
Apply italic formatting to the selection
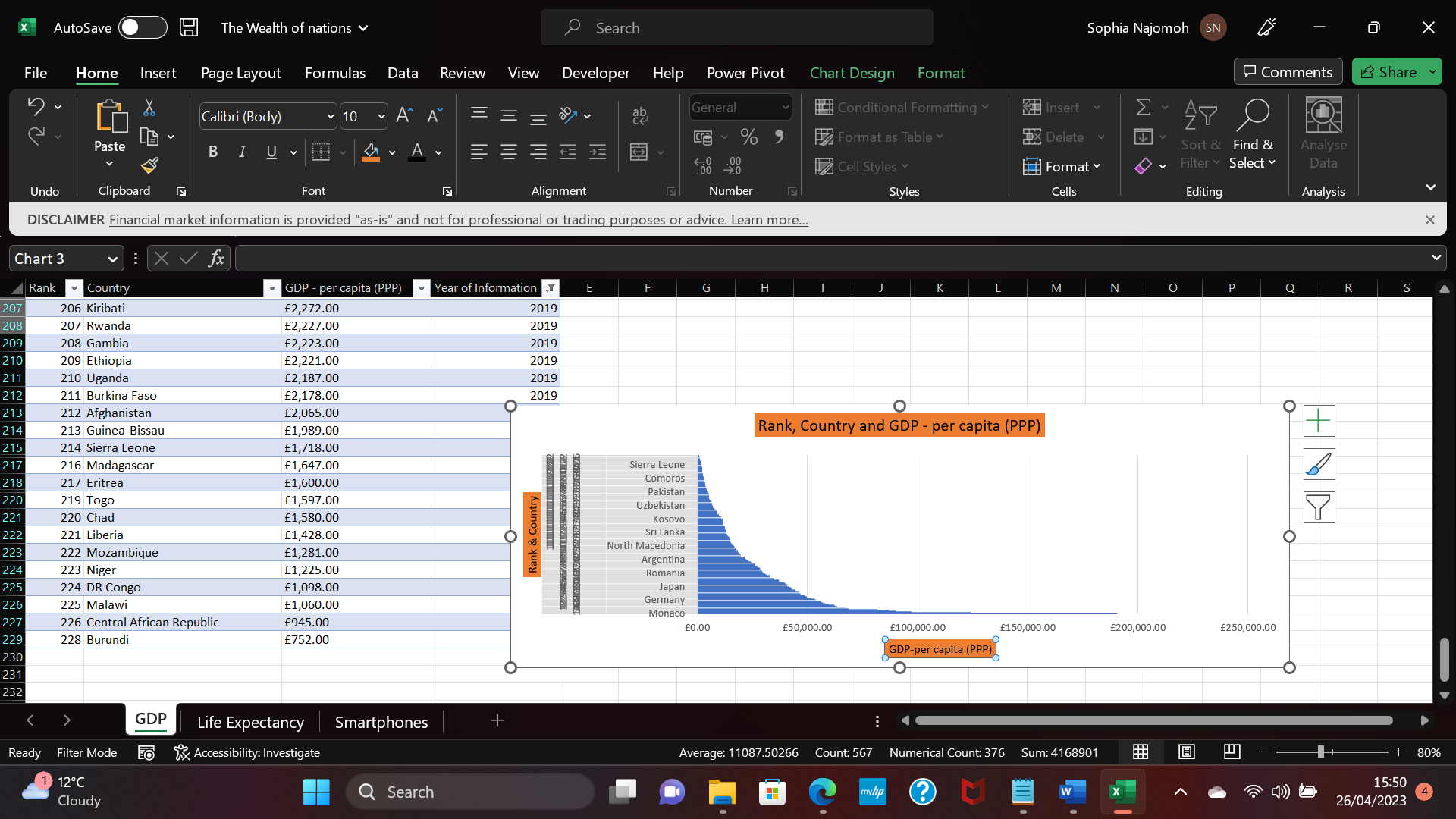242,152
